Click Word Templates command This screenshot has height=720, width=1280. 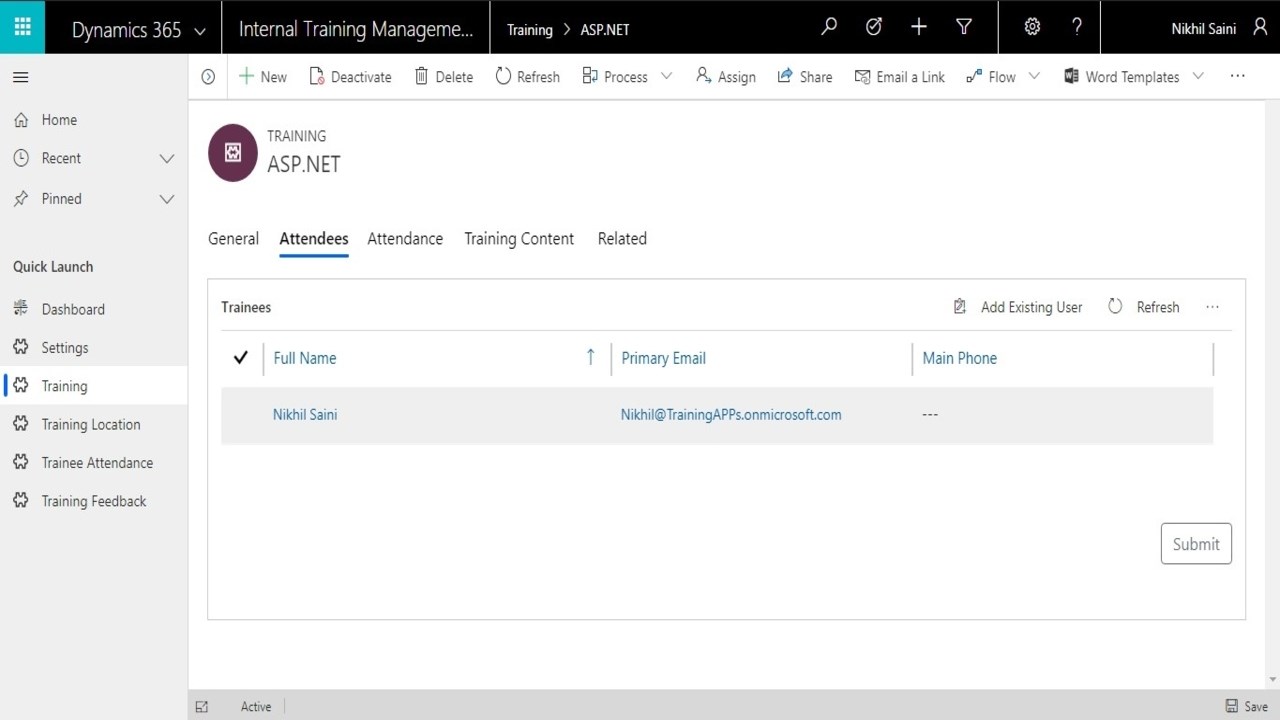coord(1121,77)
